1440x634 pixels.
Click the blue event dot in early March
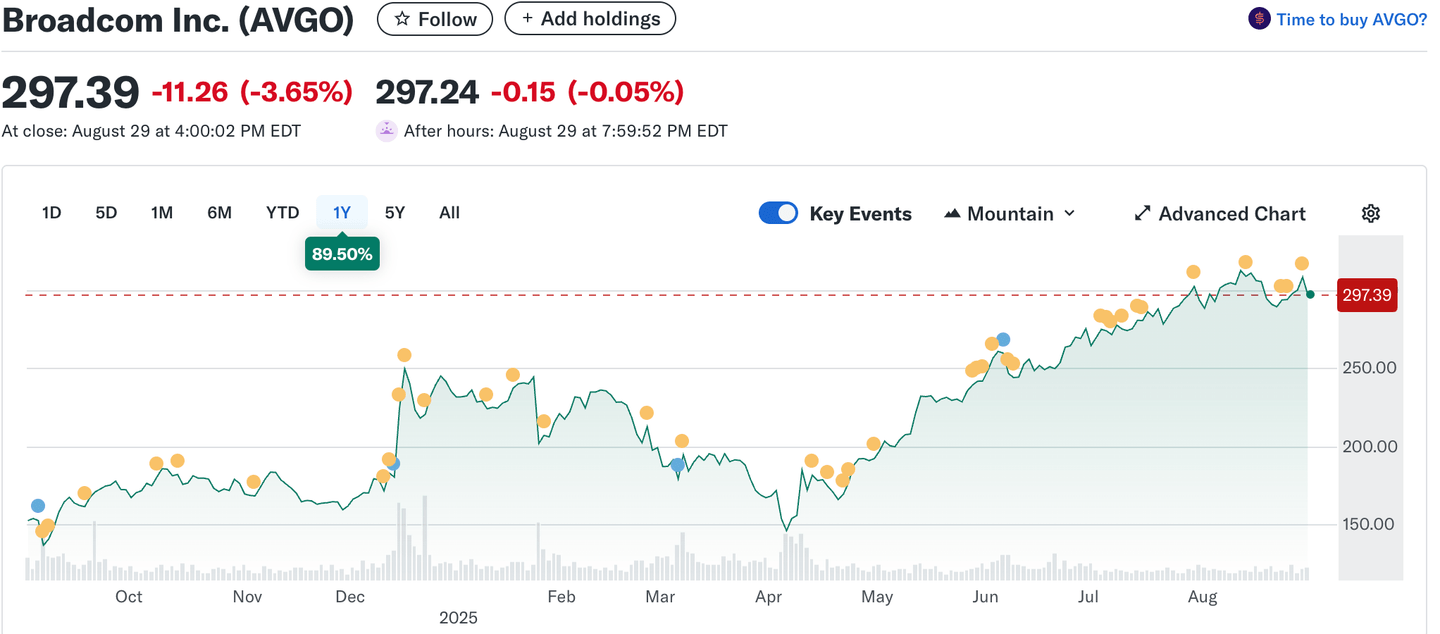click(678, 465)
